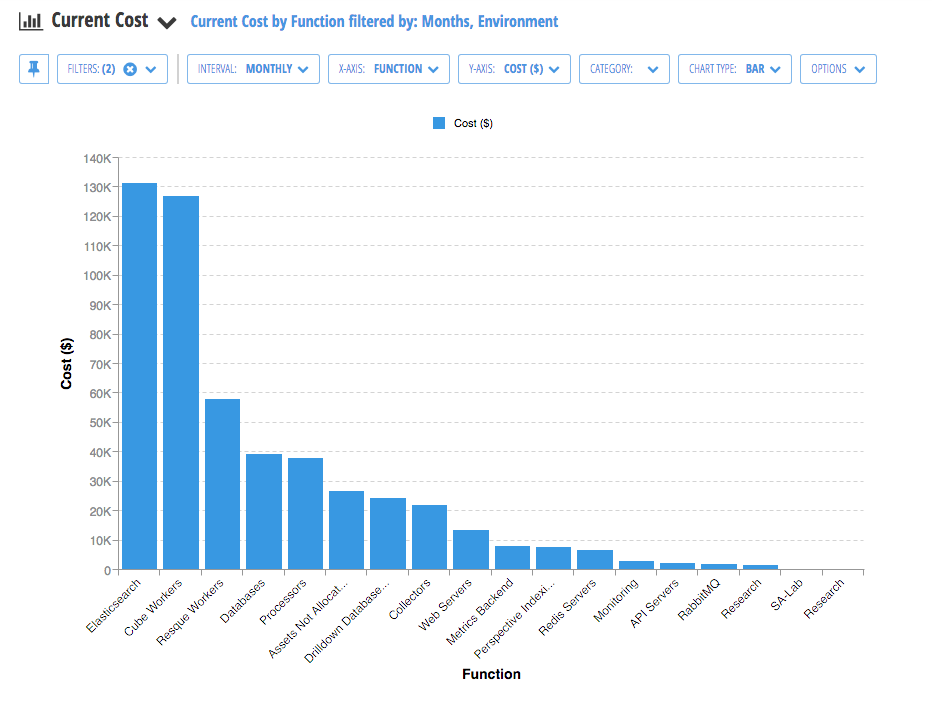Open the Interval Monthly dropdown

253,69
